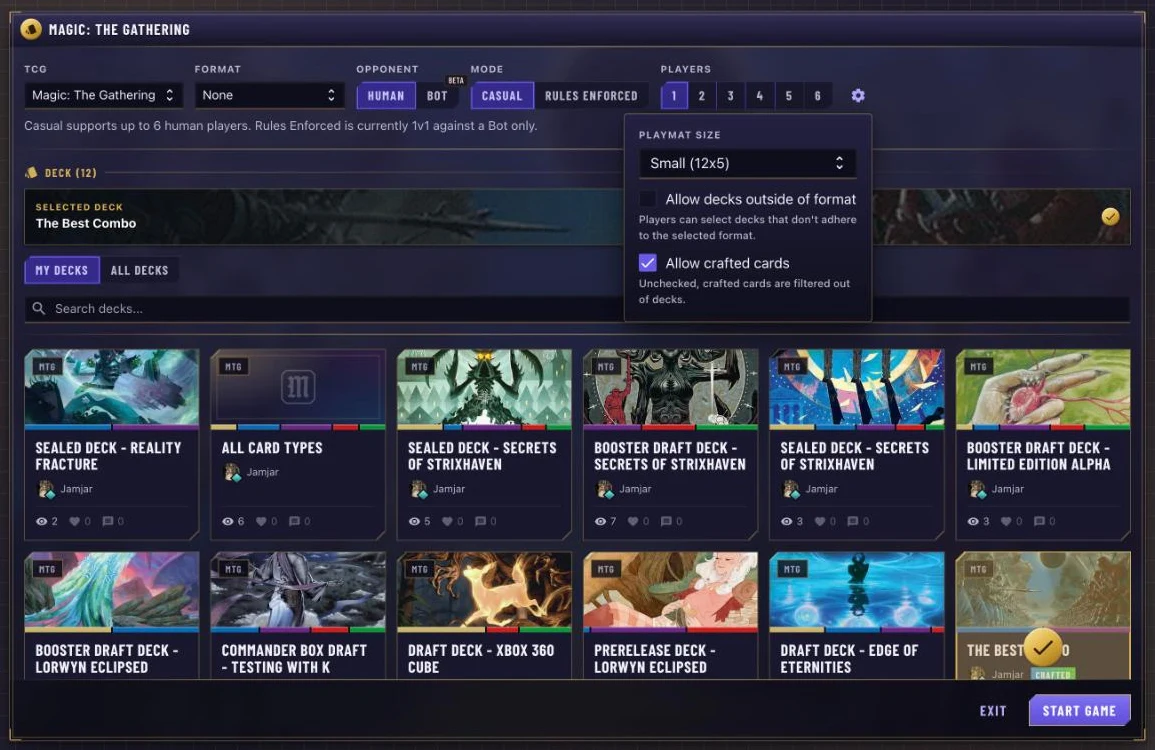
Task: Start the game
Action: [1079, 711]
